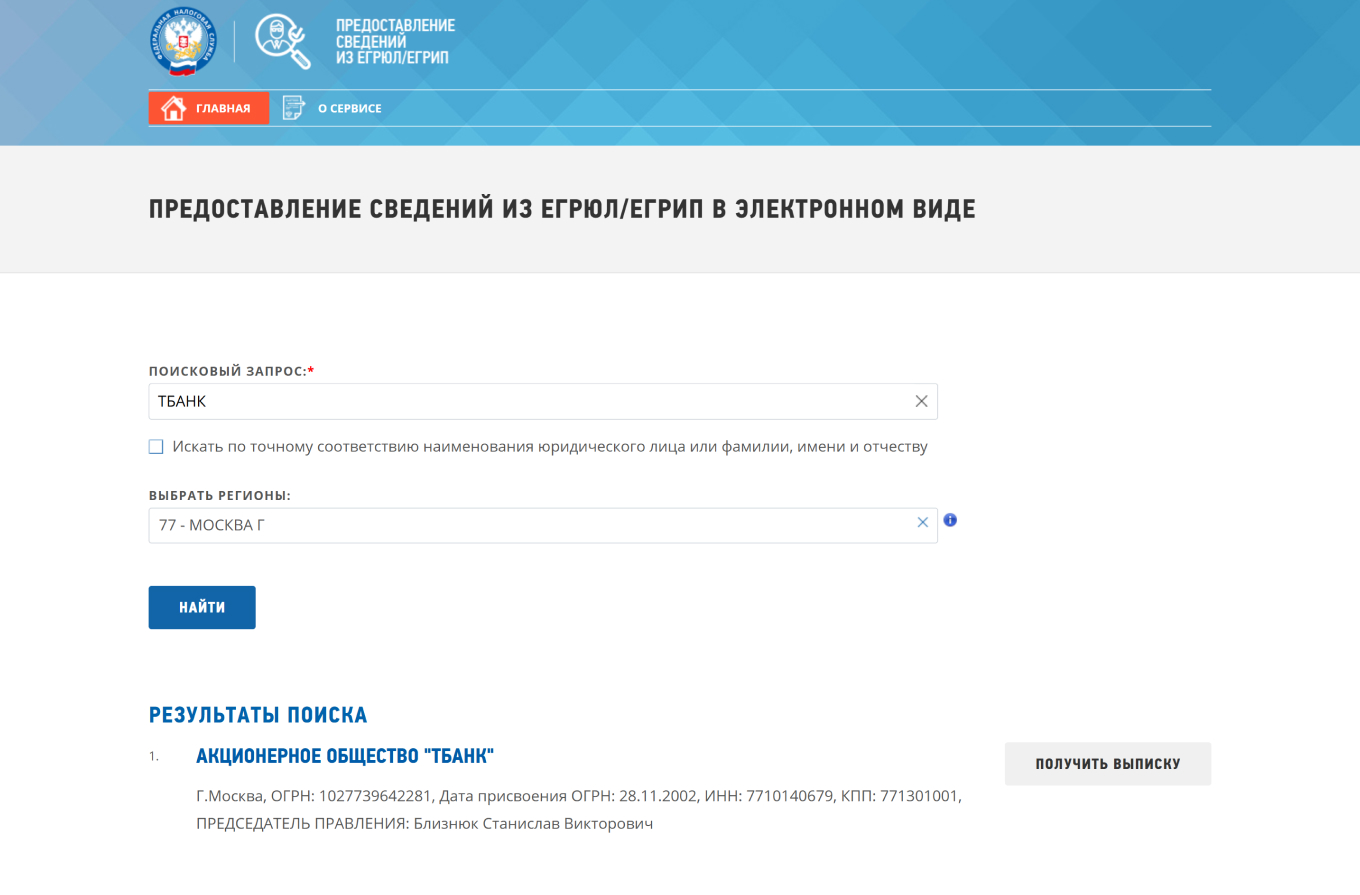The image size is (1360, 895).
Task: Open the Акционерное общество "ТБАНК" result link
Action: pos(345,756)
